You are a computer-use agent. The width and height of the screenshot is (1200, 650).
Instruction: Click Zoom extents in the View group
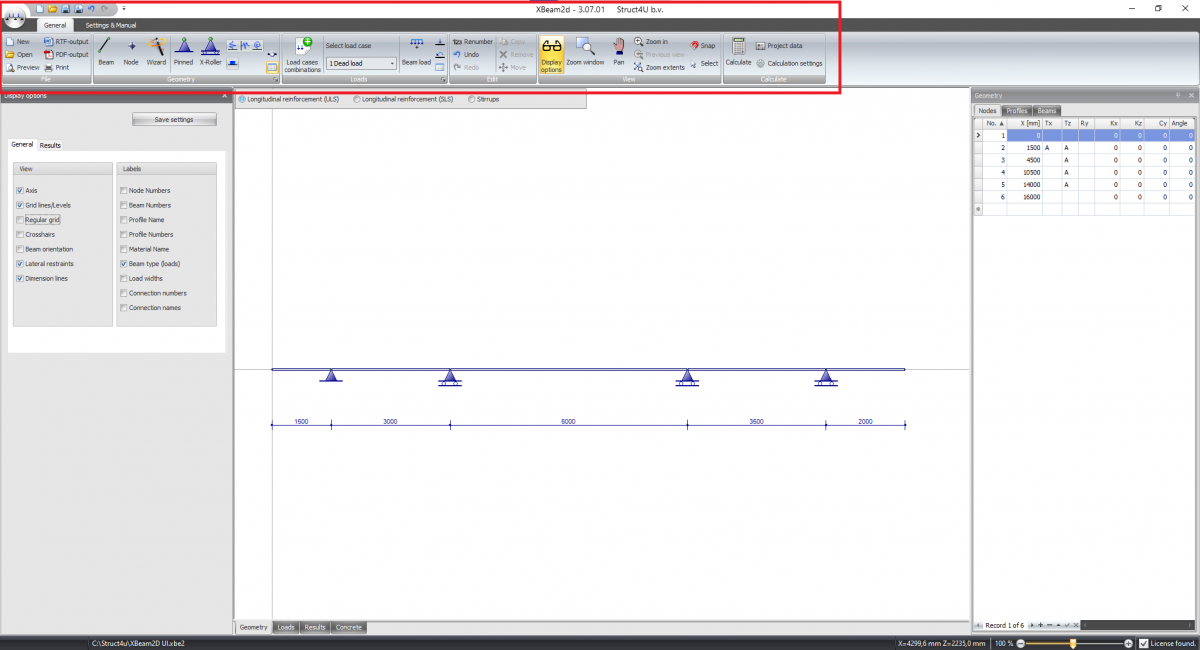pos(660,67)
